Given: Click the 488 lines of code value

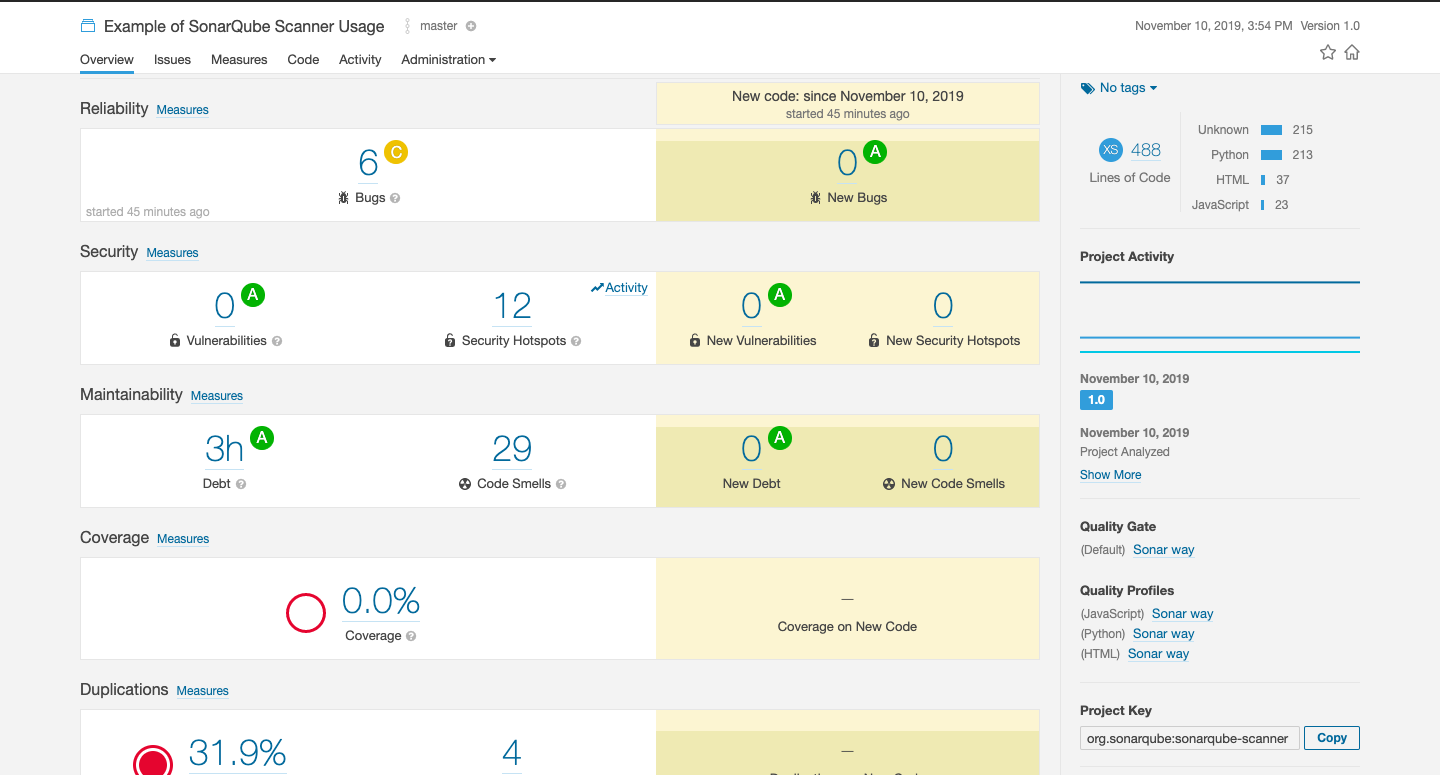Looking at the screenshot, I should [x=1146, y=150].
